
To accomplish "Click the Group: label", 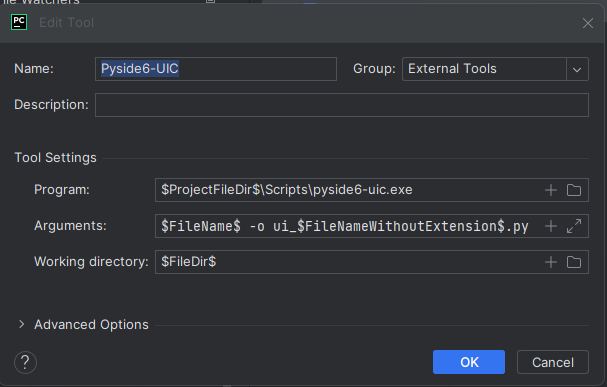I will tap(374, 68).
